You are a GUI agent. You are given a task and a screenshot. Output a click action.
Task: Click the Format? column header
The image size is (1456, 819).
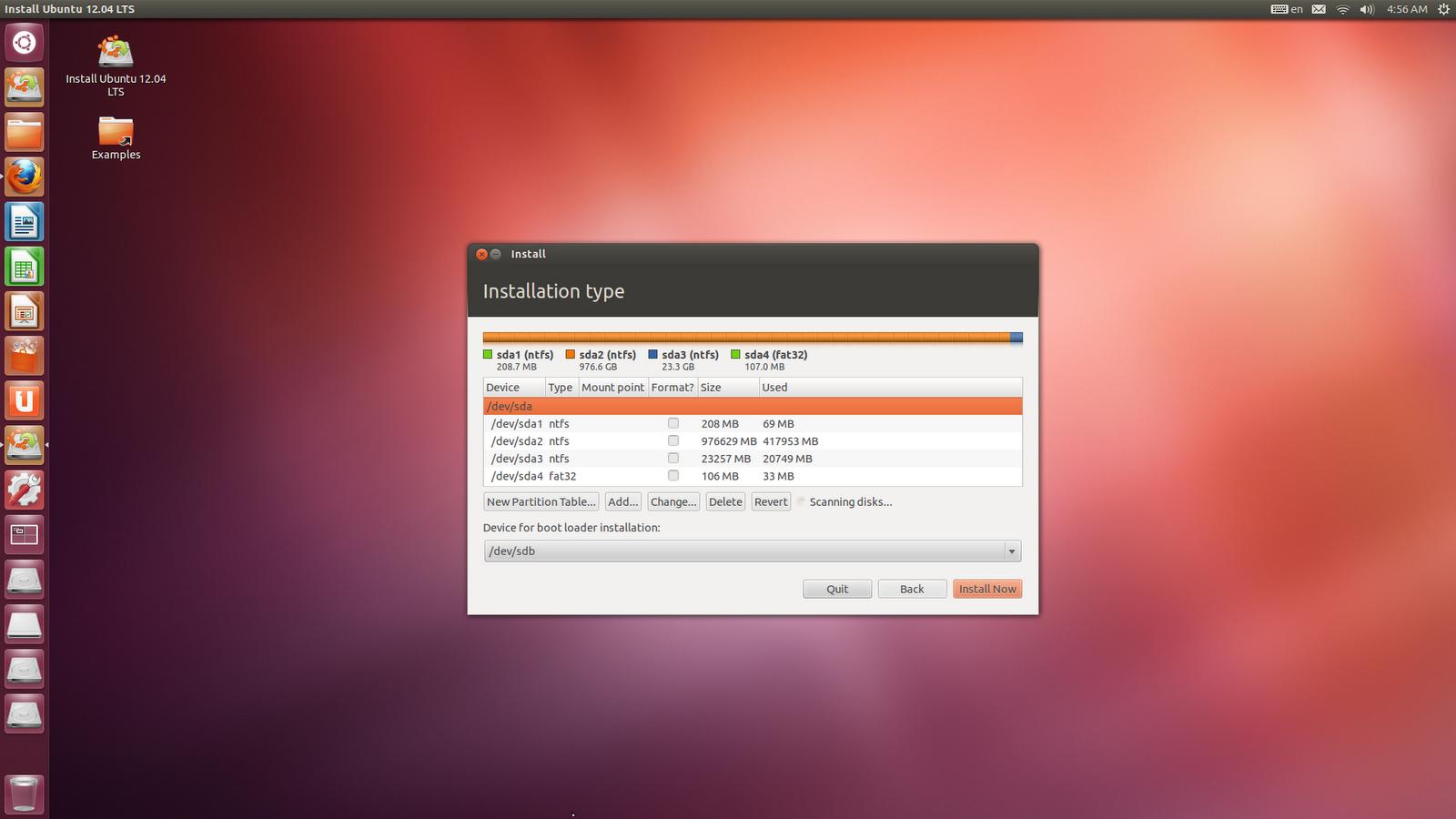(672, 388)
